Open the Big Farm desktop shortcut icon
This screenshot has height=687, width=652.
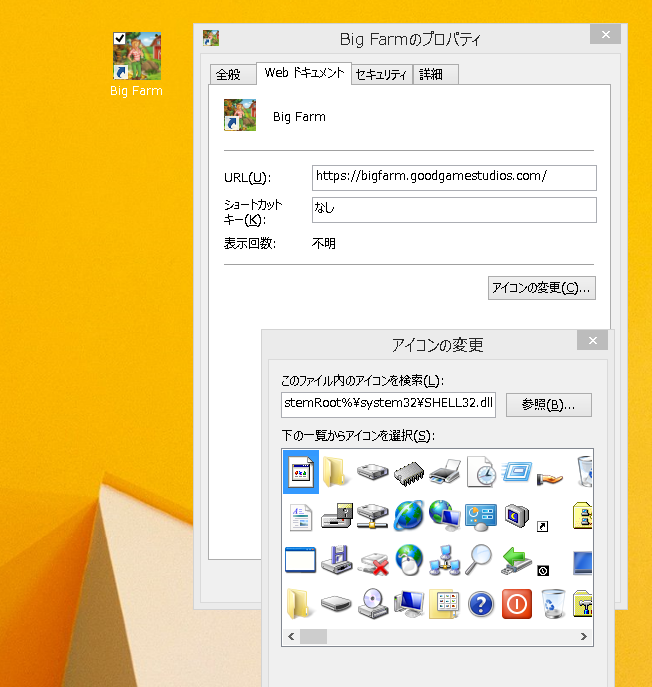137,56
